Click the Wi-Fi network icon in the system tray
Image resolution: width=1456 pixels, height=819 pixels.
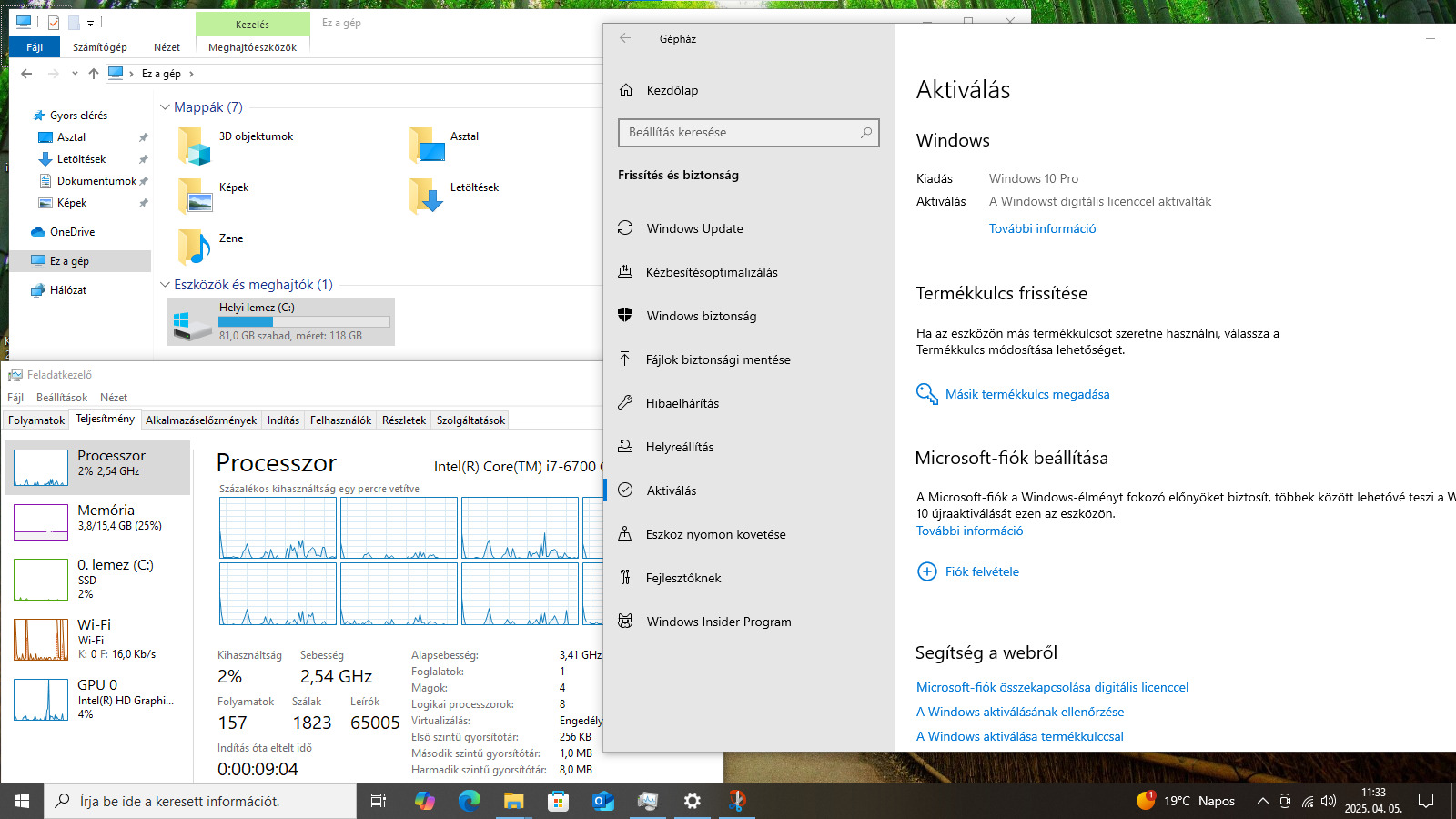(x=1308, y=801)
